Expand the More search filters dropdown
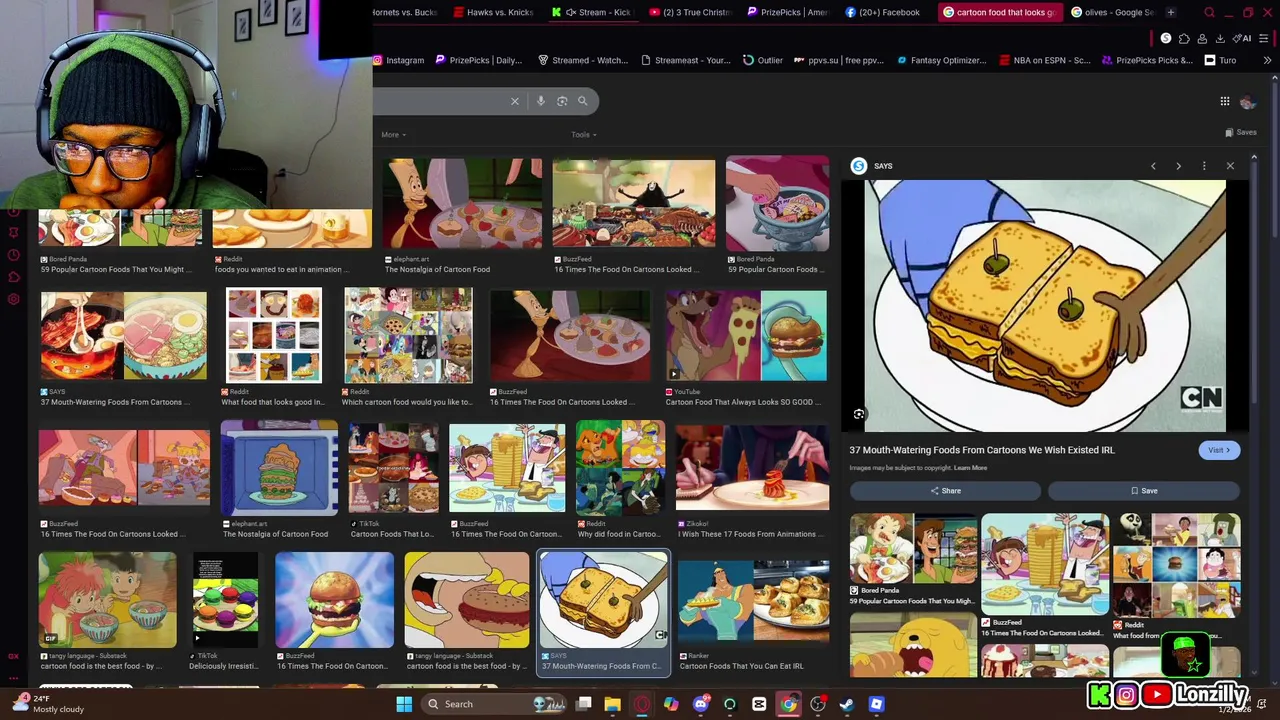The image size is (1280, 720). [x=393, y=134]
